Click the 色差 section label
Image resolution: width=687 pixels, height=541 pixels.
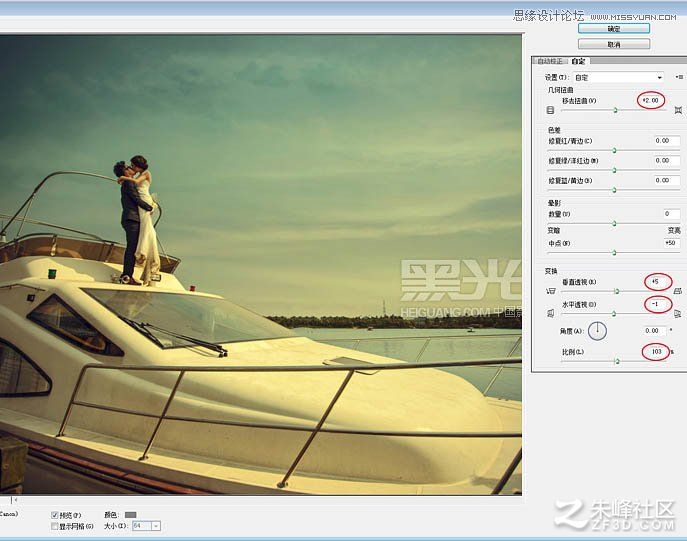(554, 130)
